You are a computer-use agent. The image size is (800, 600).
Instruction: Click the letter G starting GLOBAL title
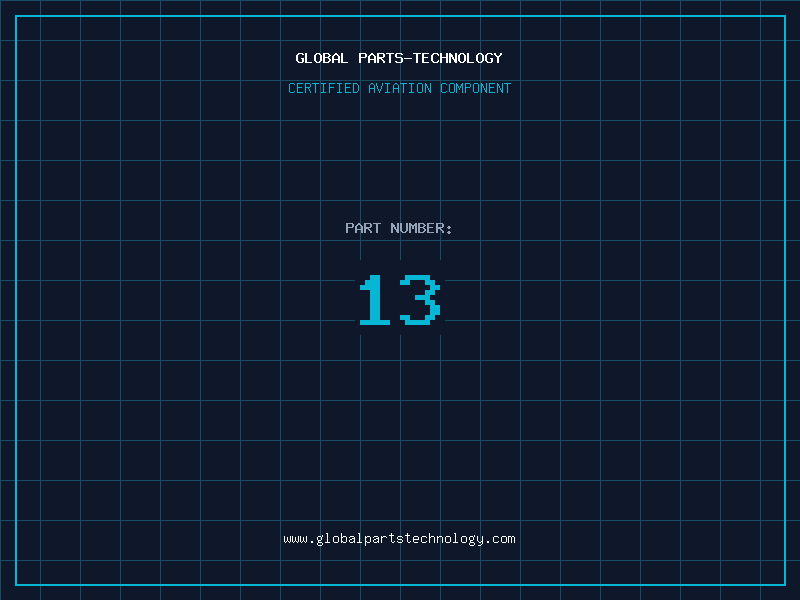(x=300, y=58)
